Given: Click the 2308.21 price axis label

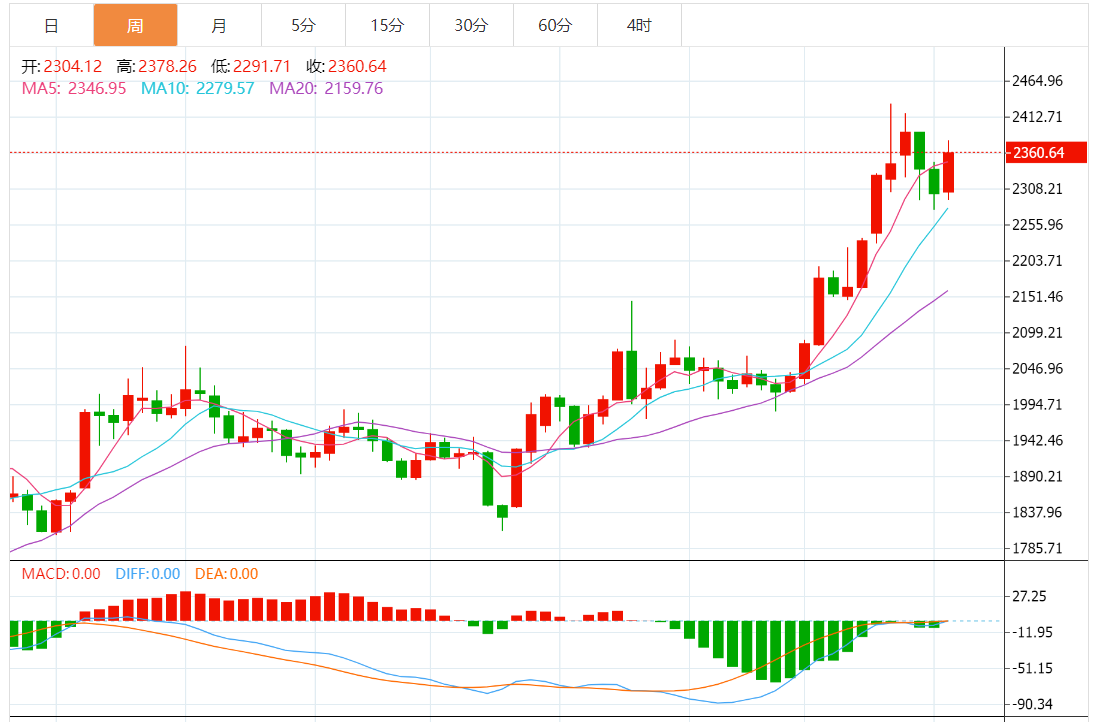Looking at the screenshot, I should 1037,189.
